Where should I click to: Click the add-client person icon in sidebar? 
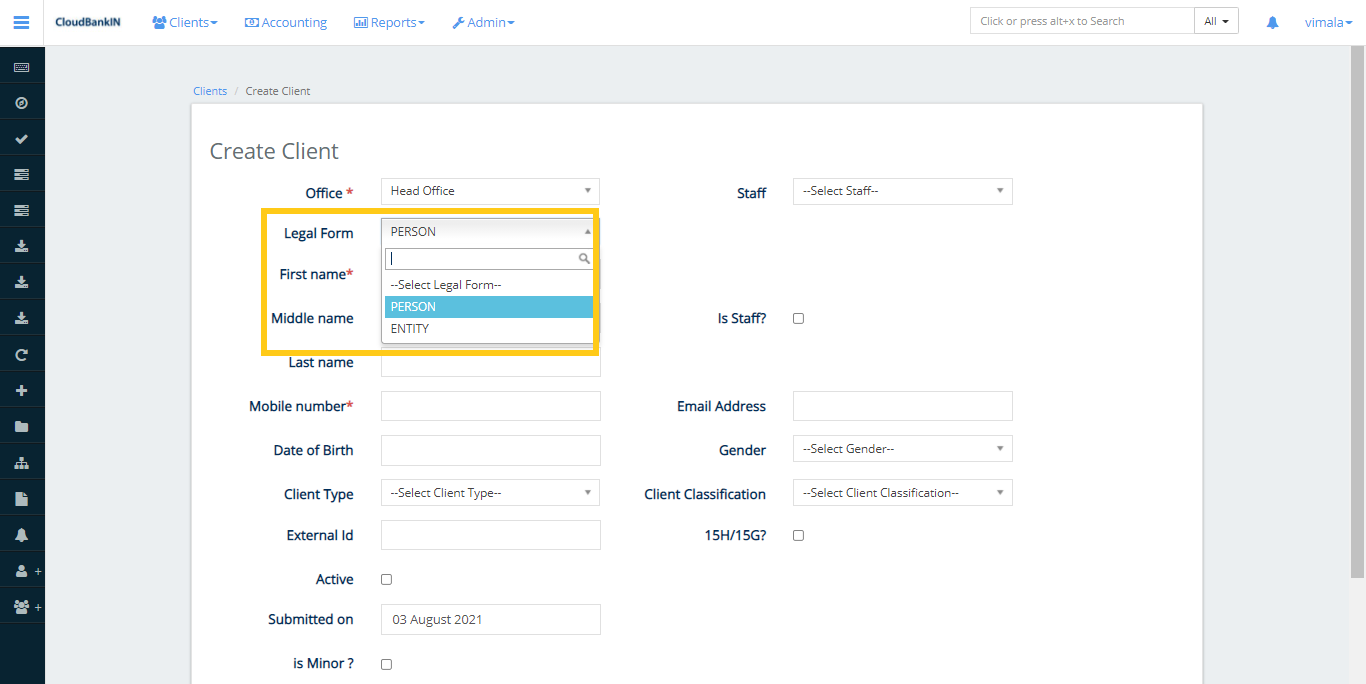(20, 571)
